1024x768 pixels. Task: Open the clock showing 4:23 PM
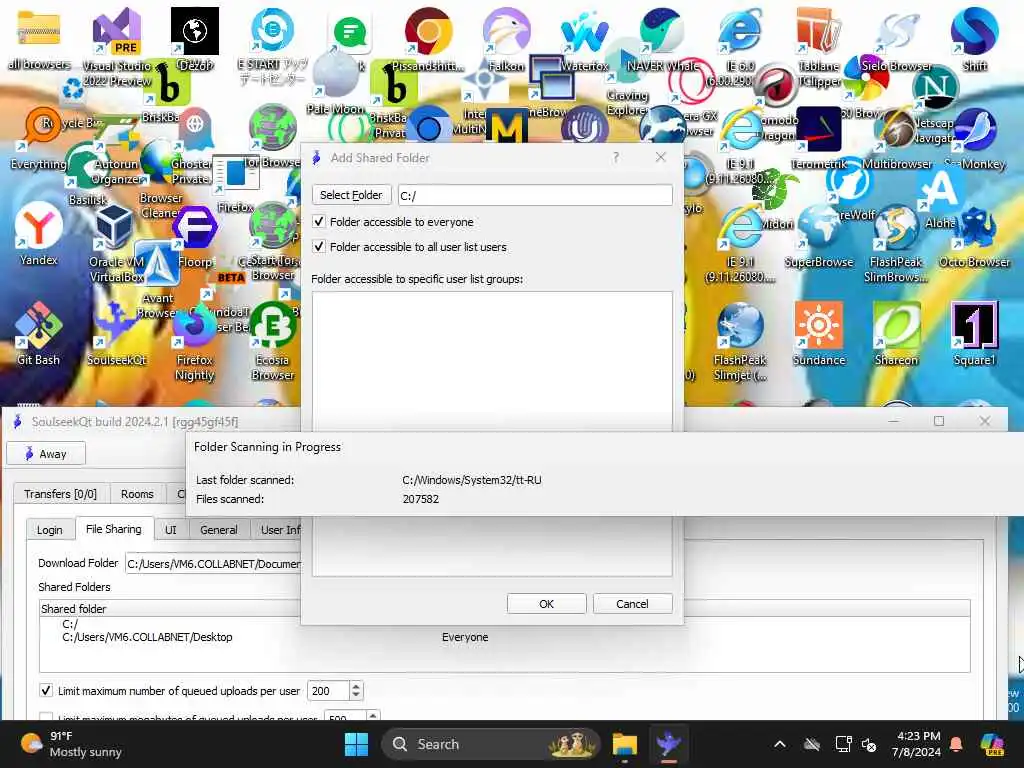click(917, 744)
